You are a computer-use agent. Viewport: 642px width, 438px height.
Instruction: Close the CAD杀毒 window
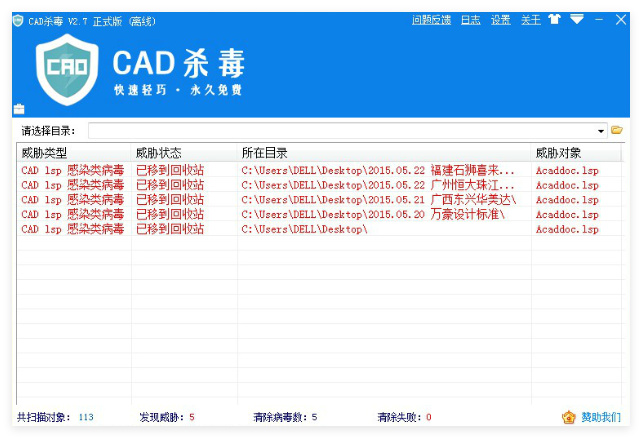tap(621, 19)
